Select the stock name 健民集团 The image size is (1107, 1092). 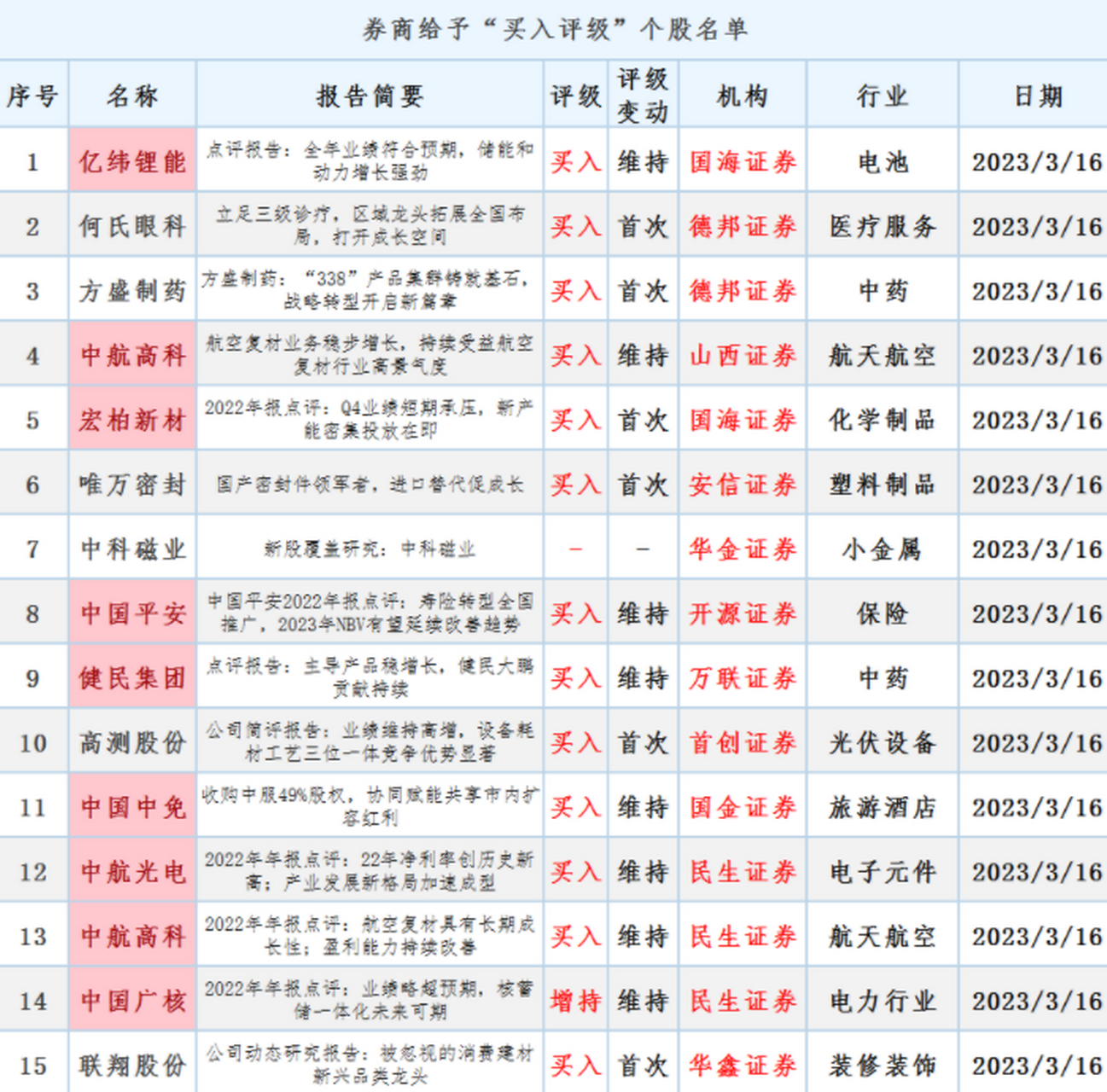[x=132, y=678]
